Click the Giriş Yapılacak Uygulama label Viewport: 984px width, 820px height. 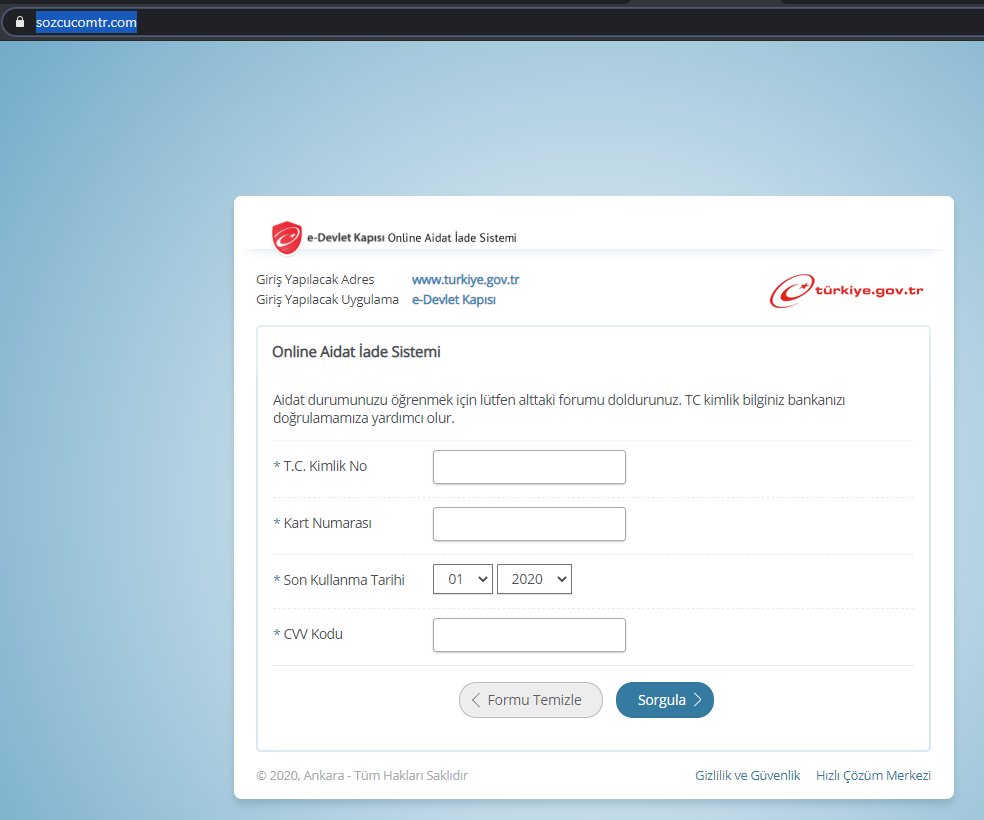(x=327, y=299)
